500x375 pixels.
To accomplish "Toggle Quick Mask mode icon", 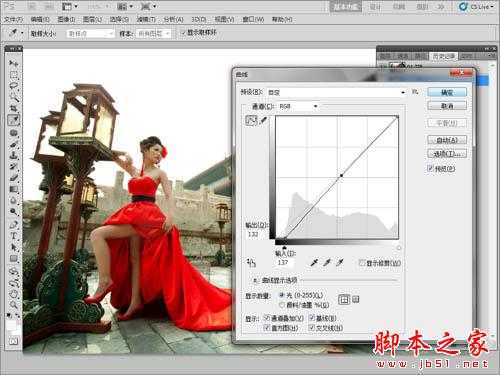I will (14, 341).
